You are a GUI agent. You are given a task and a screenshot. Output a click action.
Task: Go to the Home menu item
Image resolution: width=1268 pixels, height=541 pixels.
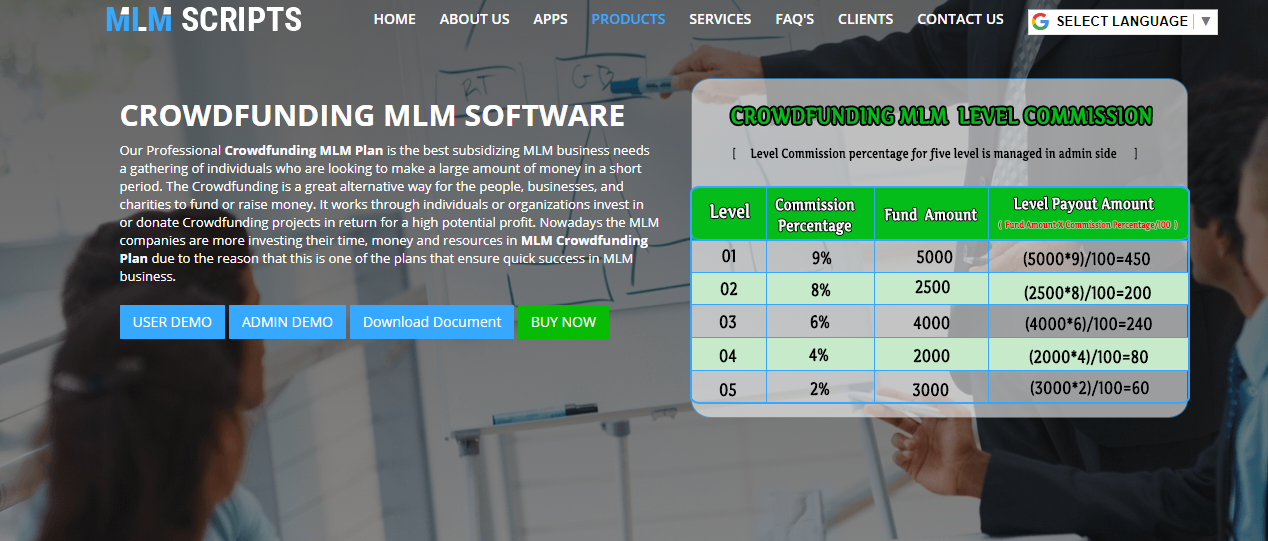tap(394, 19)
